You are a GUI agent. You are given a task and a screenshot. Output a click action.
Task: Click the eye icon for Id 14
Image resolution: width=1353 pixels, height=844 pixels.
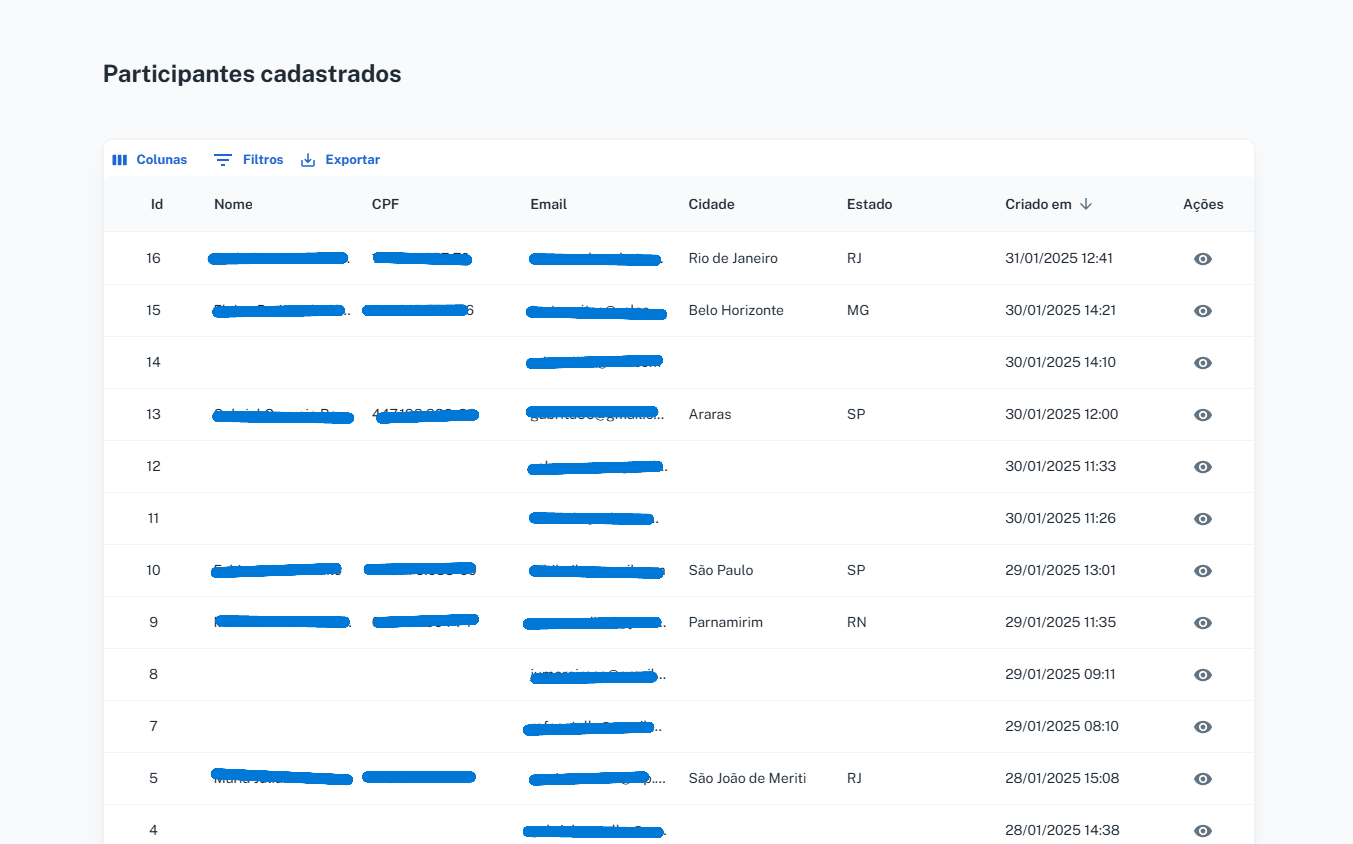tap(1203, 363)
